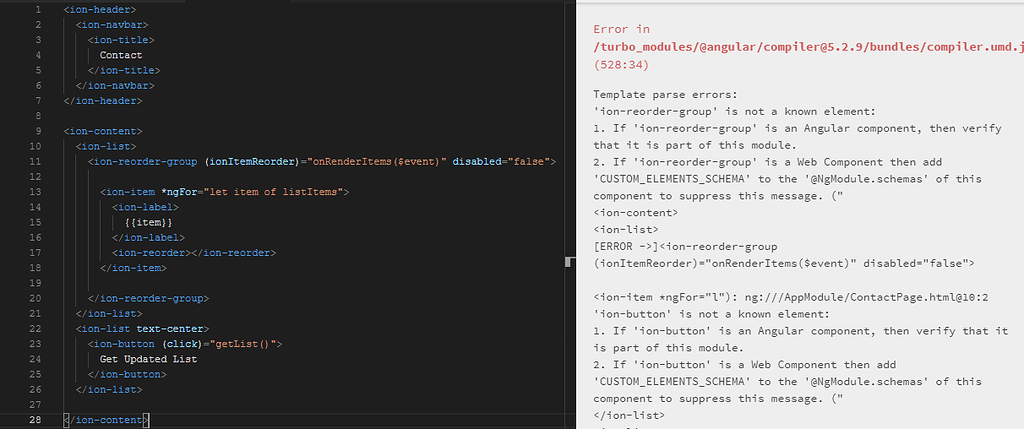Click the "getList()" handler string

(x=246, y=343)
